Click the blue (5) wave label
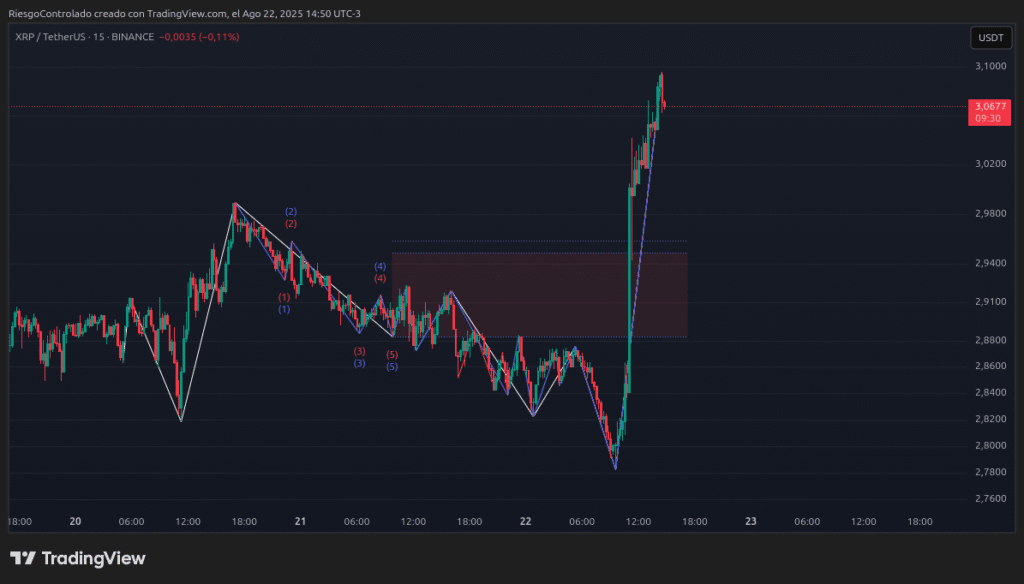 coord(392,367)
